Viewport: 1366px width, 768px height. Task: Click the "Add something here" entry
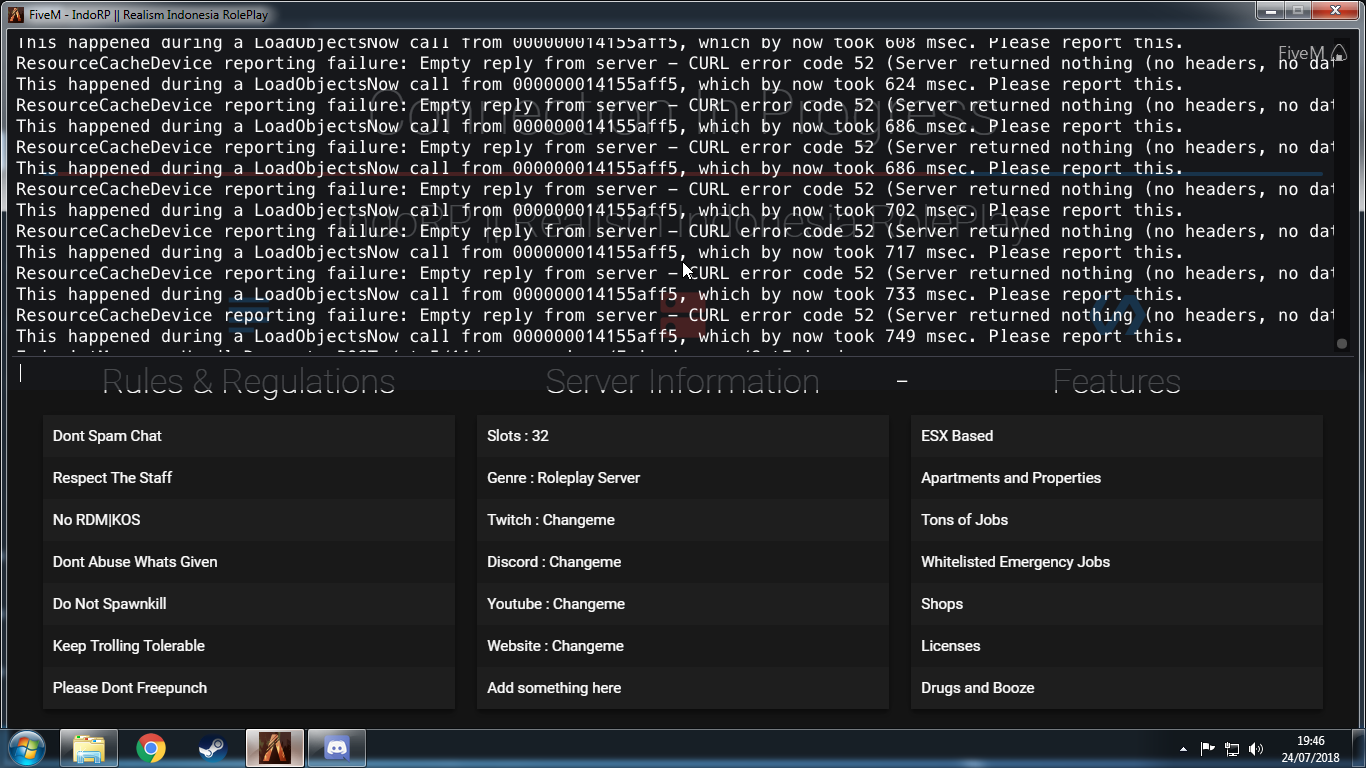point(683,688)
